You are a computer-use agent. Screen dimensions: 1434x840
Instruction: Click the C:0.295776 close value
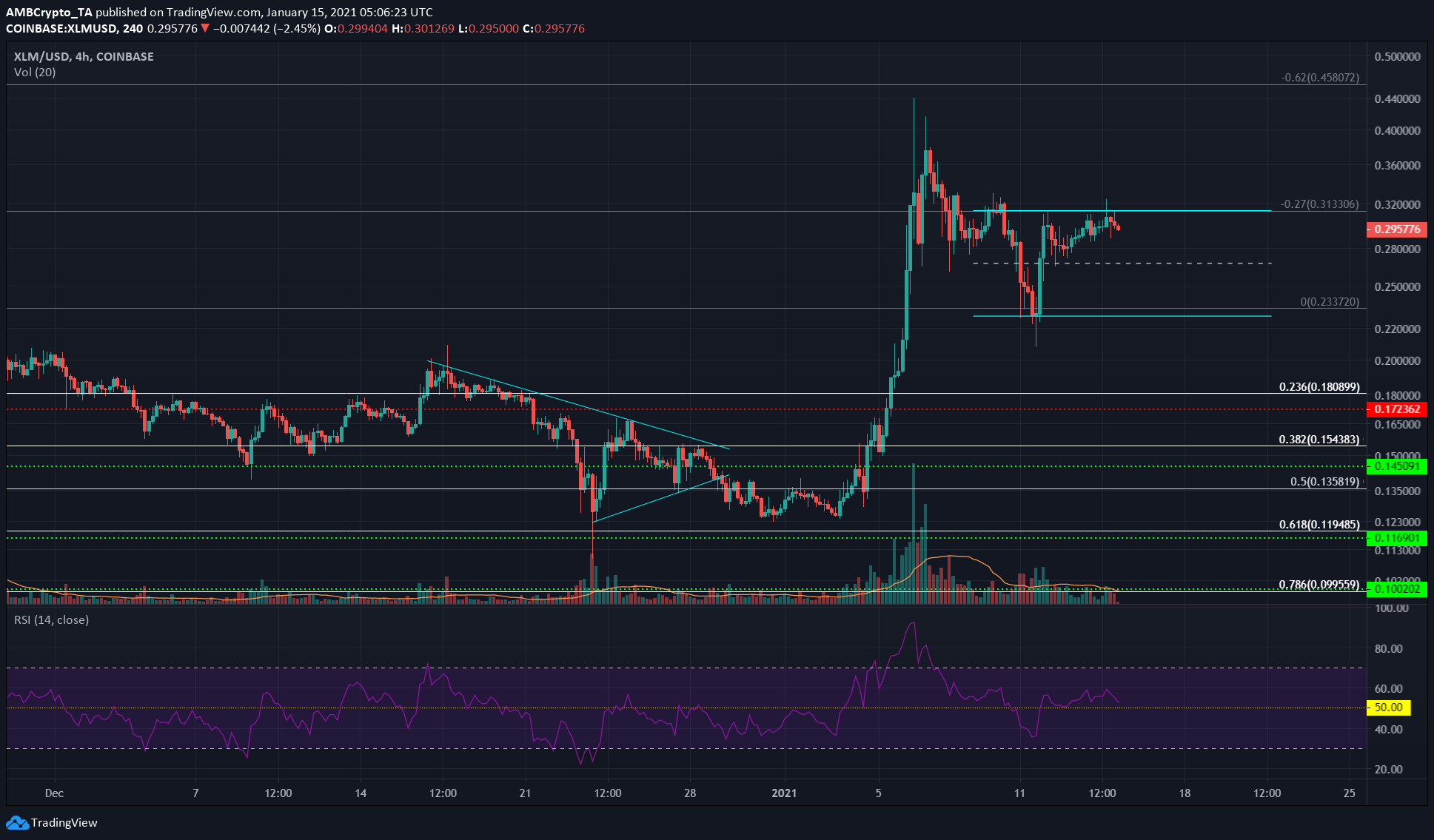click(554, 29)
